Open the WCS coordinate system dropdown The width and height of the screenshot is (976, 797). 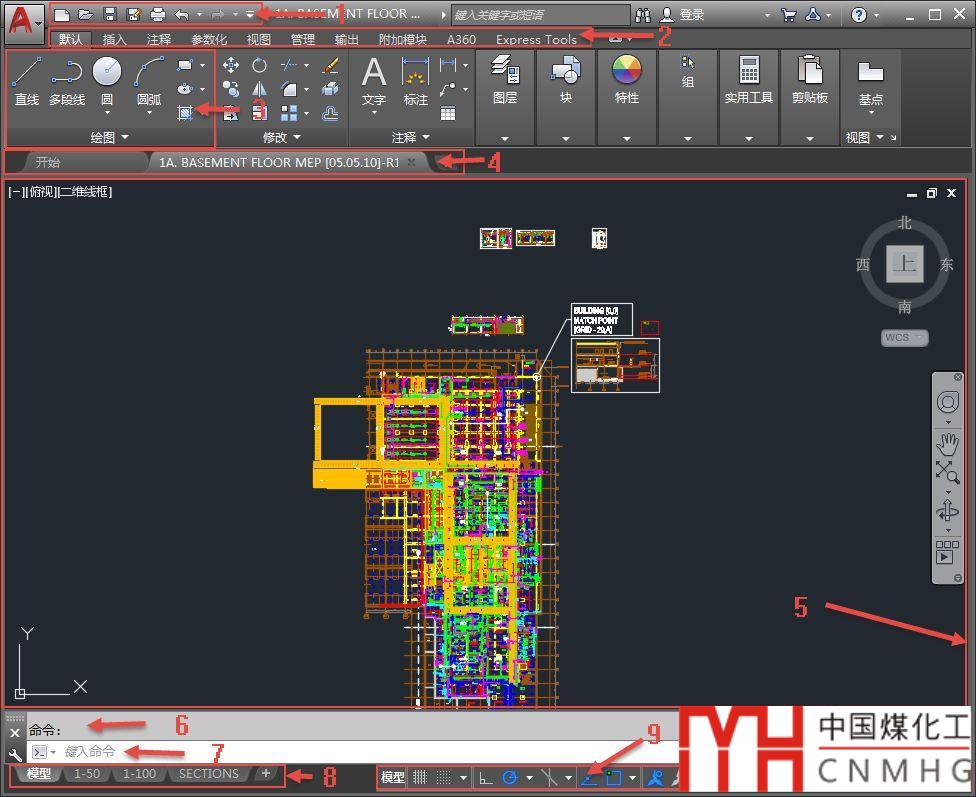904,337
